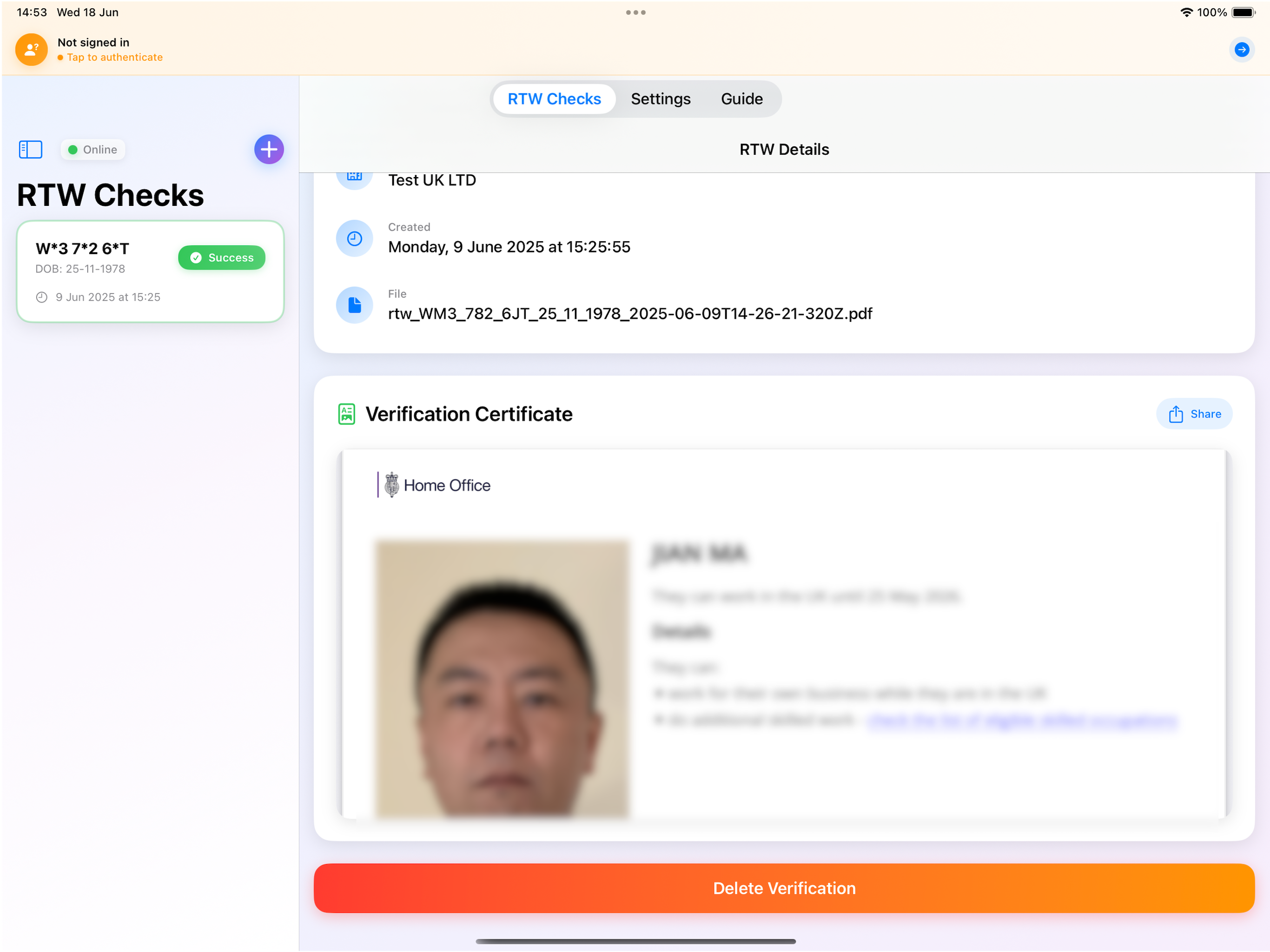This screenshot has width=1270, height=952.
Task: Open the Settings tab
Action: (x=660, y=99)
